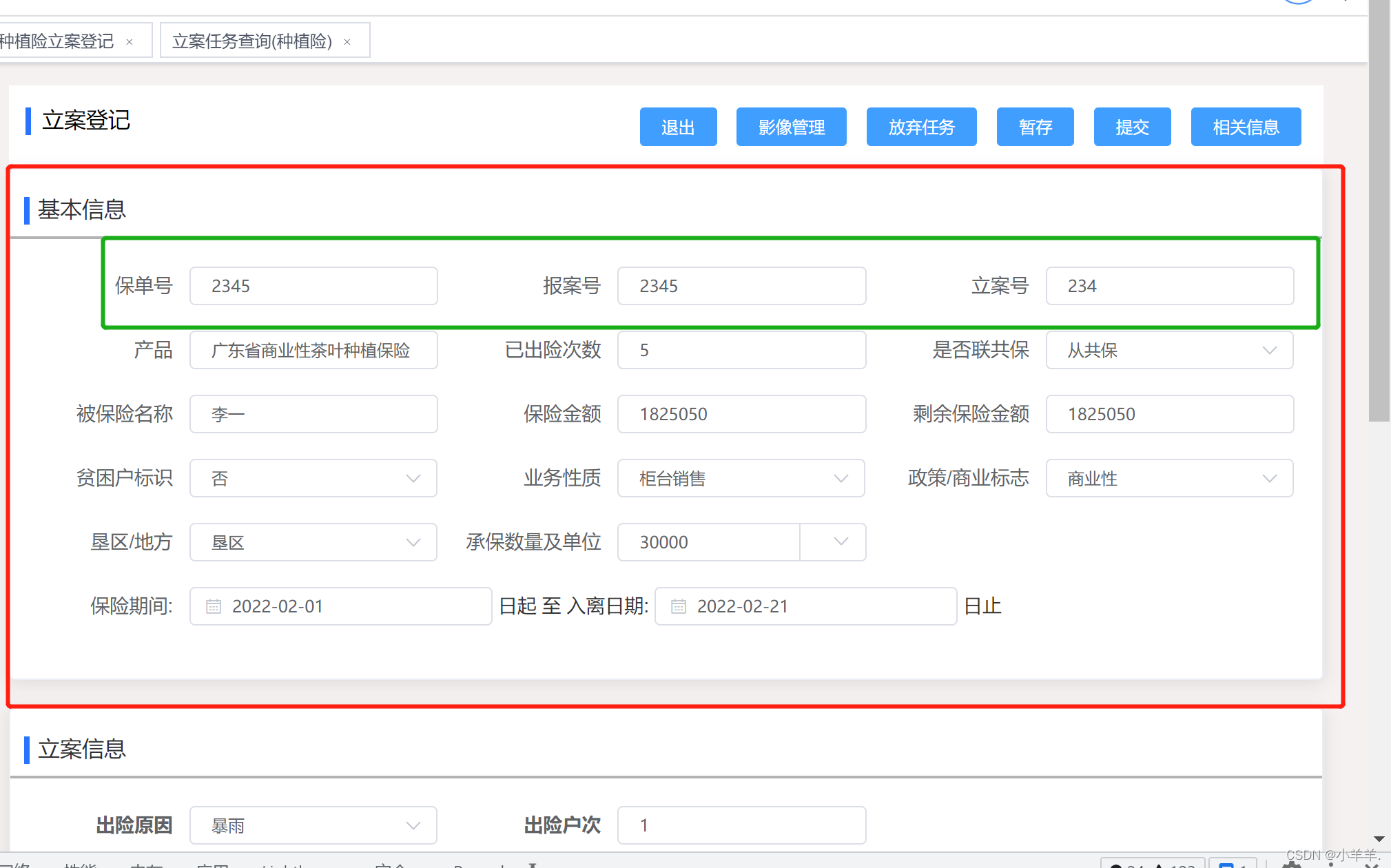The width and height of the screenshot is (1391, 868).
Task: Close the 立案任务查询(种植险) tab
Action: [x=347, y=42]
